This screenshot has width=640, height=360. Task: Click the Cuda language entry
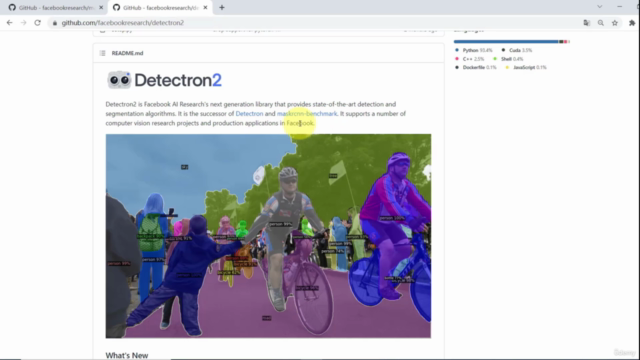pos(517,50)
